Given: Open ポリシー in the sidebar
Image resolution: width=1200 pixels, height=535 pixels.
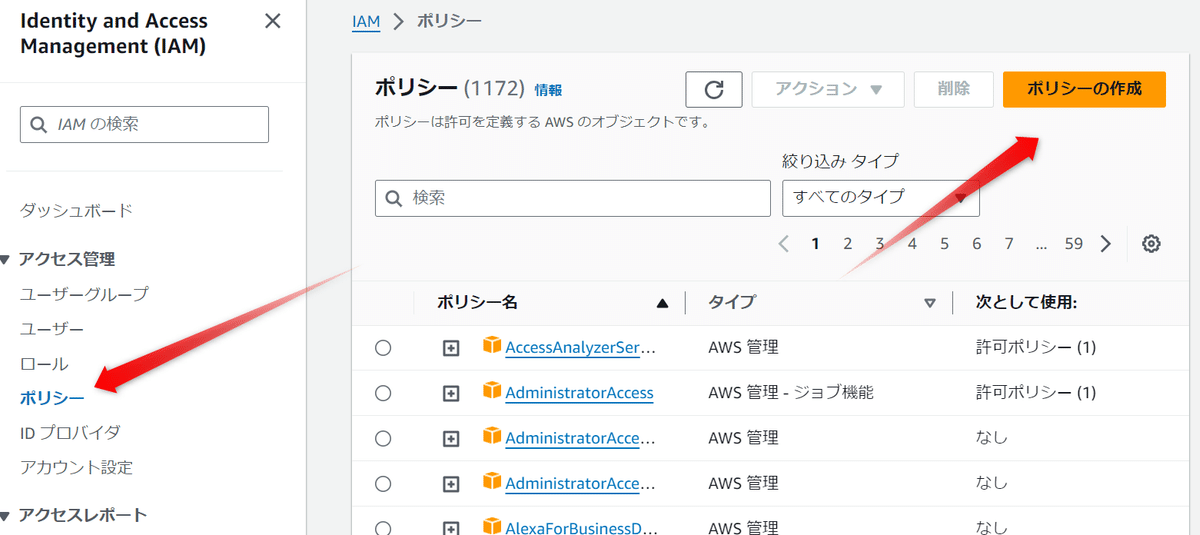Looking at the screenshot, I should [x=52, y=398].
